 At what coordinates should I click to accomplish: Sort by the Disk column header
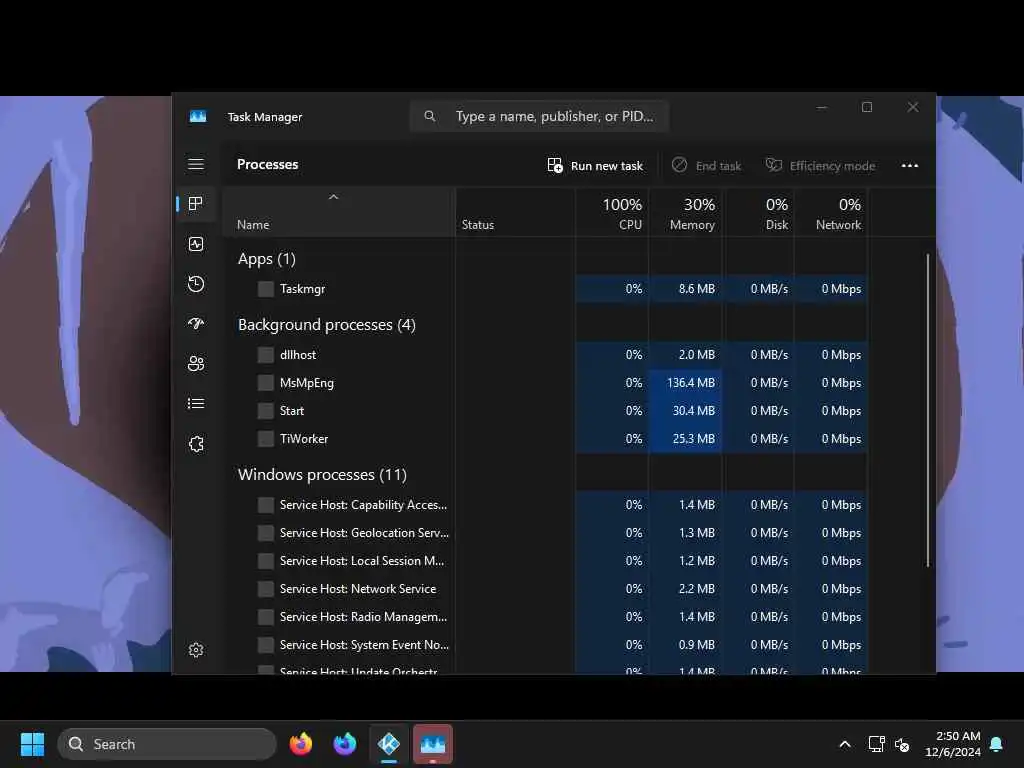tap(758, 214)
